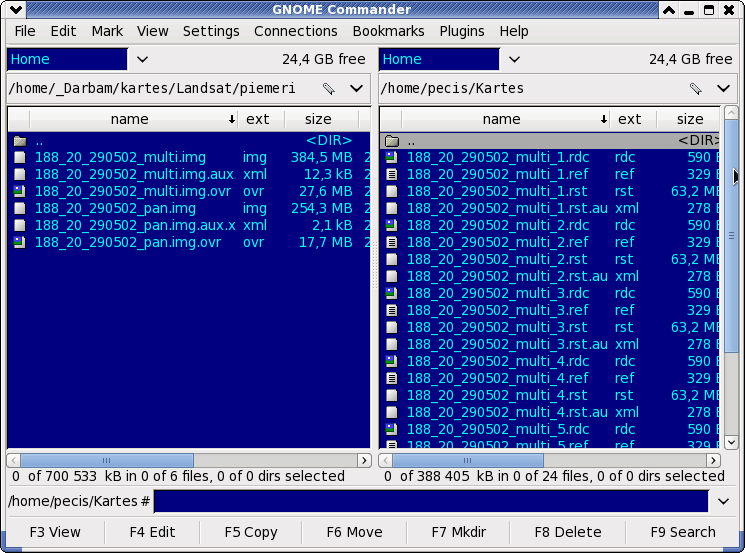The height and width of the screenshot is (553, 745).
Task: Click right panel scroll up arrow
Action: pyautogui.click(x=731, y=113)
